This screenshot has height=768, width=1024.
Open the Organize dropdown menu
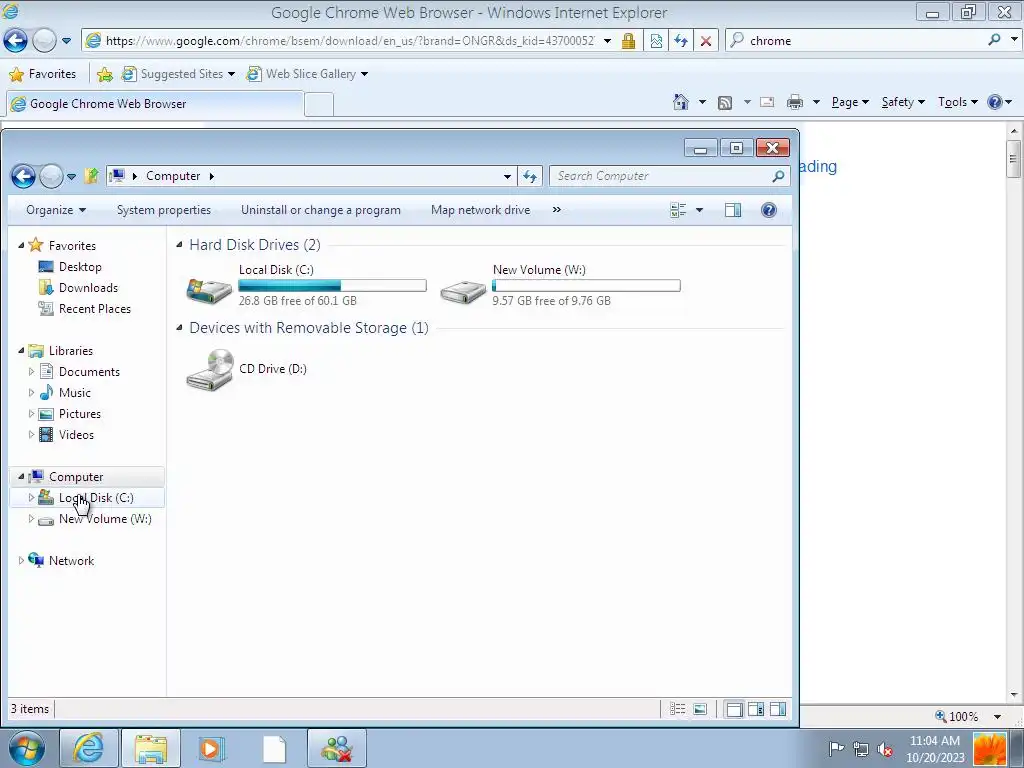[x=56, y=210]
